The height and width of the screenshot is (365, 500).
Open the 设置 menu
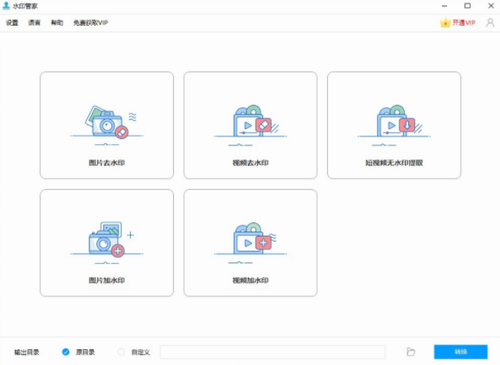(12, 23)
